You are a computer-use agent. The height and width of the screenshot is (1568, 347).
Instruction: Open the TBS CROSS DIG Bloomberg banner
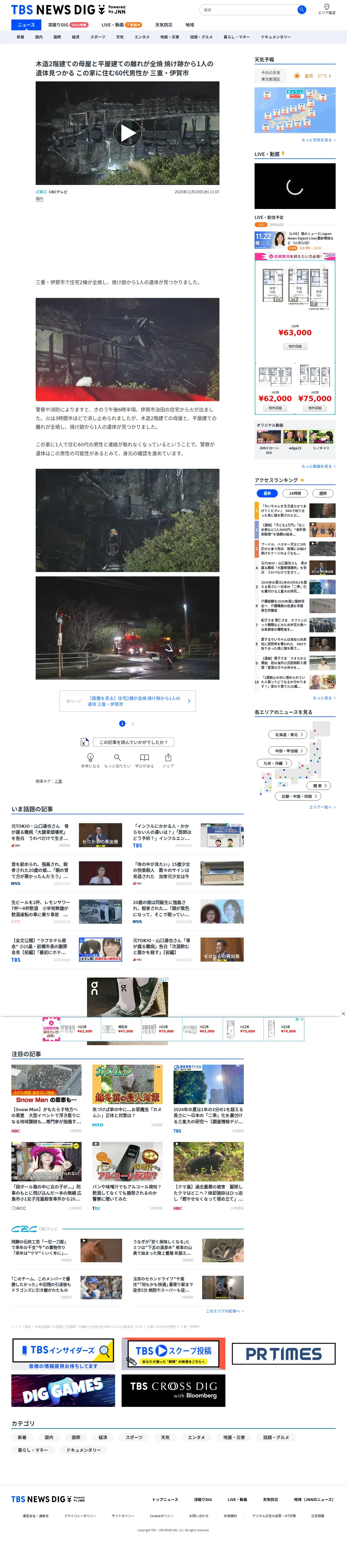click(173, 1391)
